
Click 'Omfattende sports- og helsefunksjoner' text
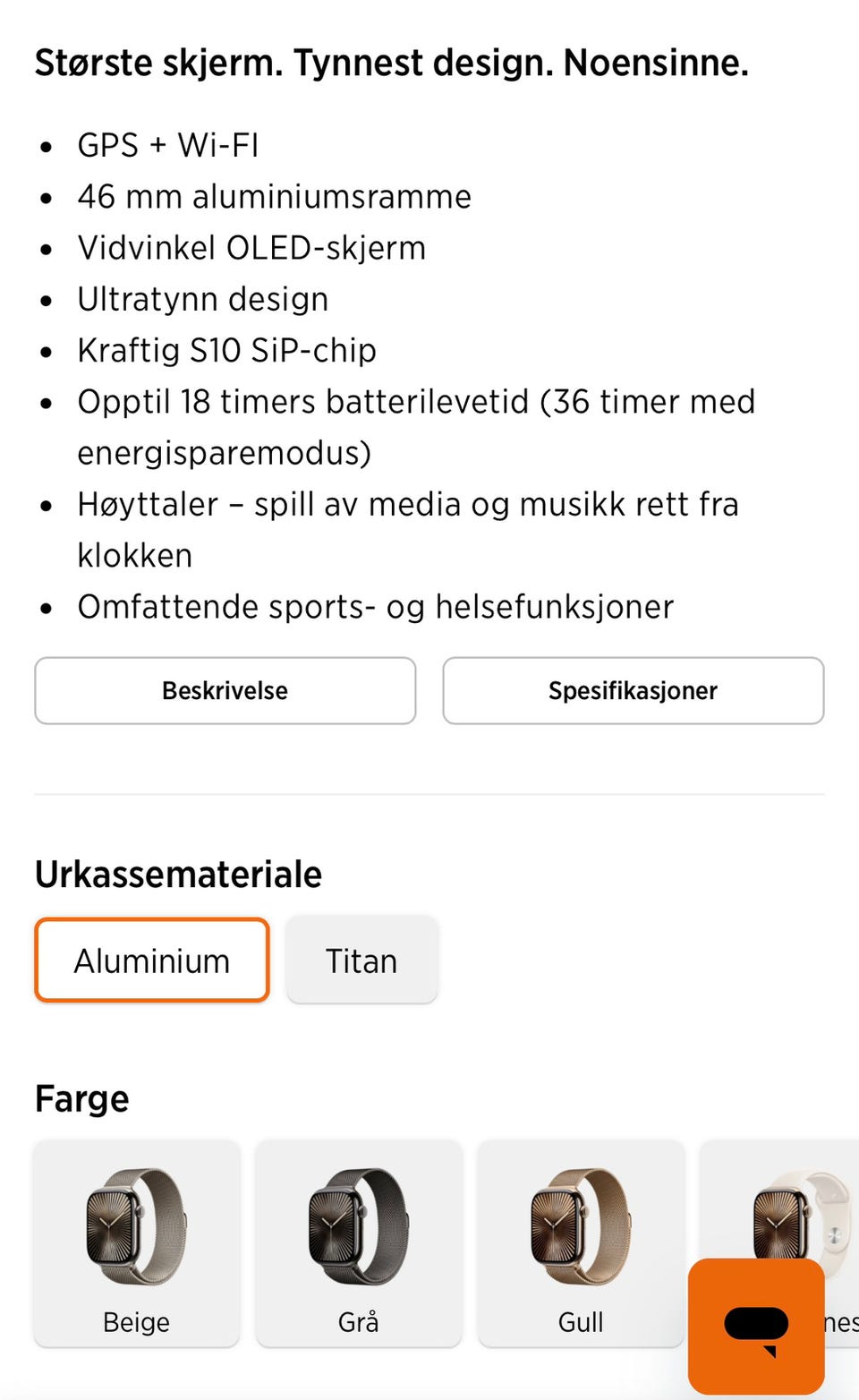point(375,607)
